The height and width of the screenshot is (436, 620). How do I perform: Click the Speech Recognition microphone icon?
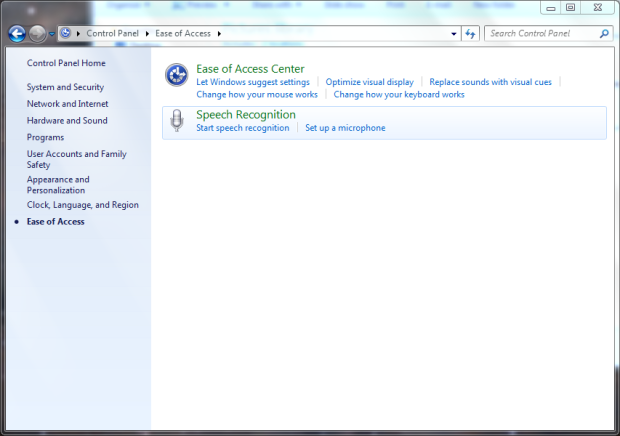coord(177,121)
